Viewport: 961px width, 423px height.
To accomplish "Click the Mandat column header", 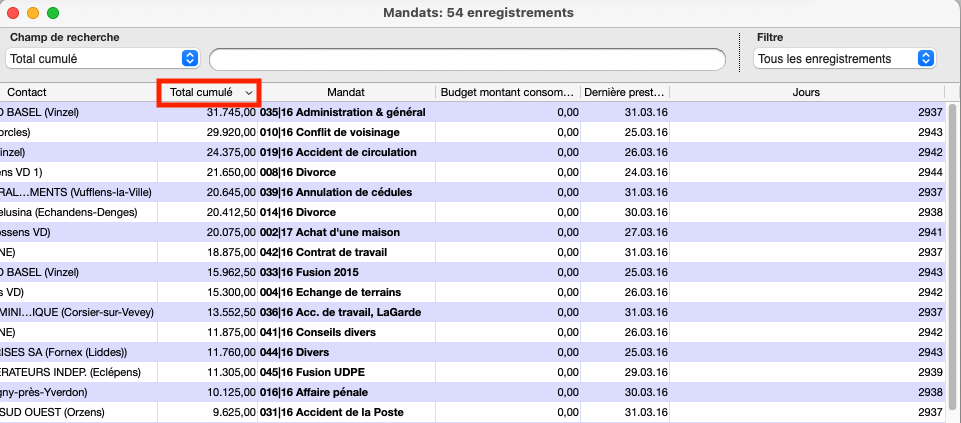I will [x=346, y=93].
